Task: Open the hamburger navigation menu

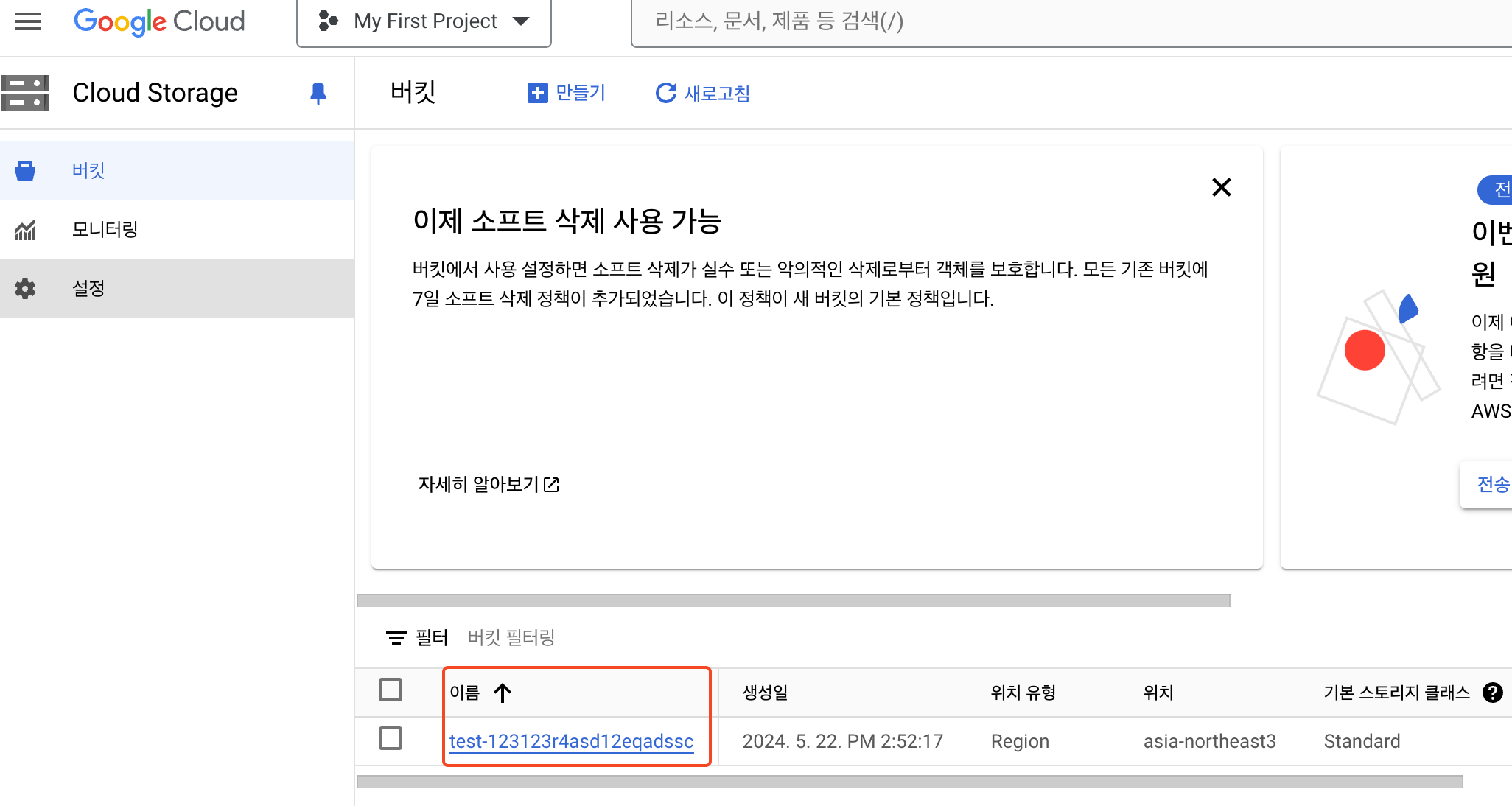Action: point(28,21)
